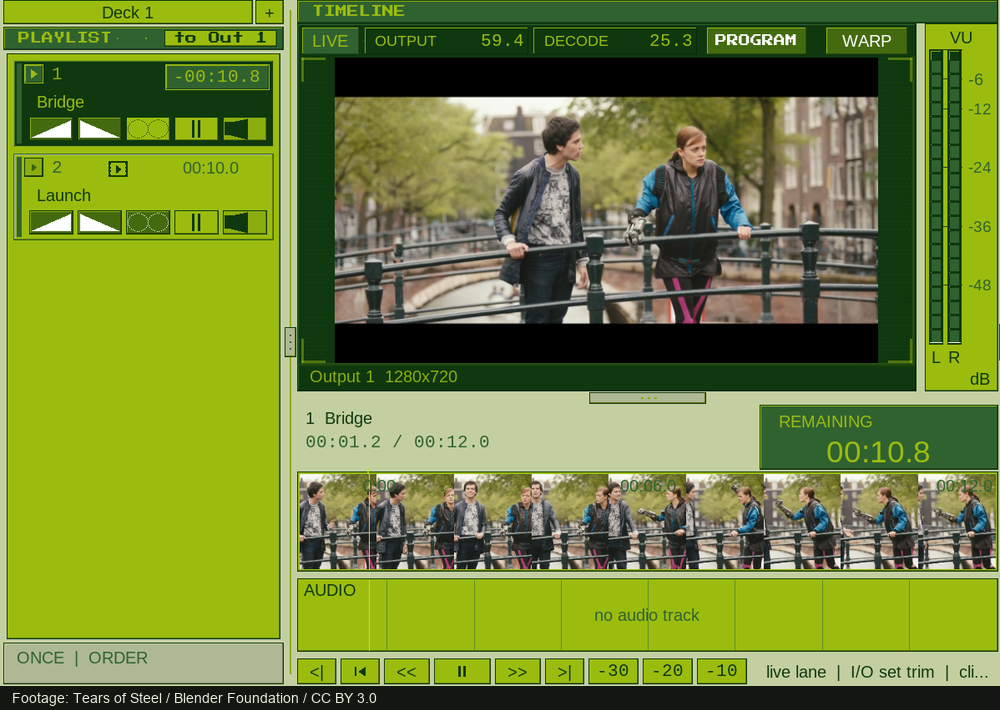
Task: Toggle crossfade circles on Launch clip
Action: coord(148,223)
